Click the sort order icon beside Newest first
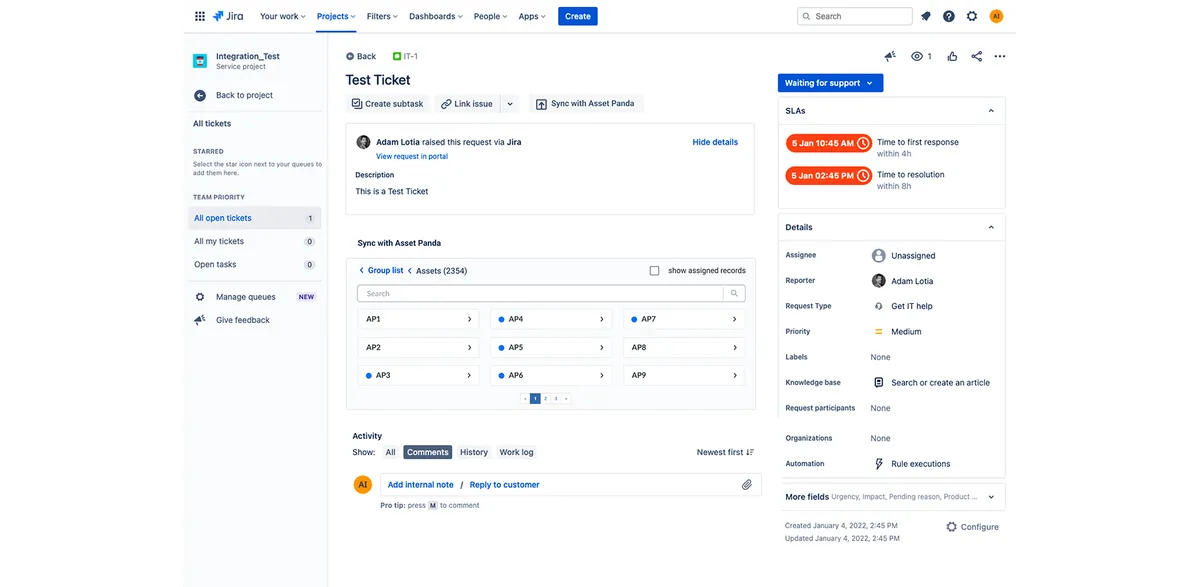 [x=751, y=452]
